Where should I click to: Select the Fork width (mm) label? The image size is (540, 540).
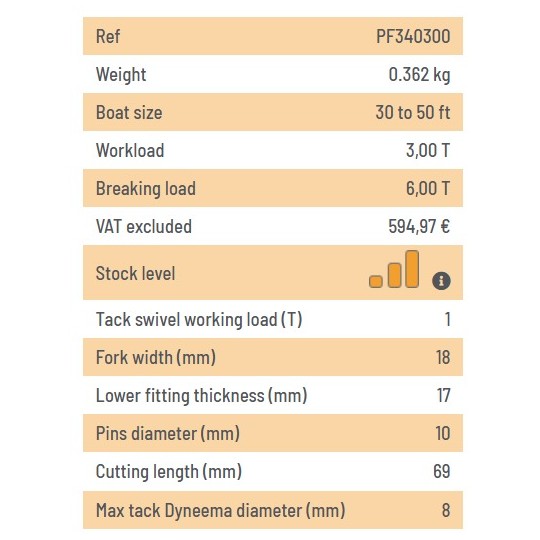coord(156,357)
